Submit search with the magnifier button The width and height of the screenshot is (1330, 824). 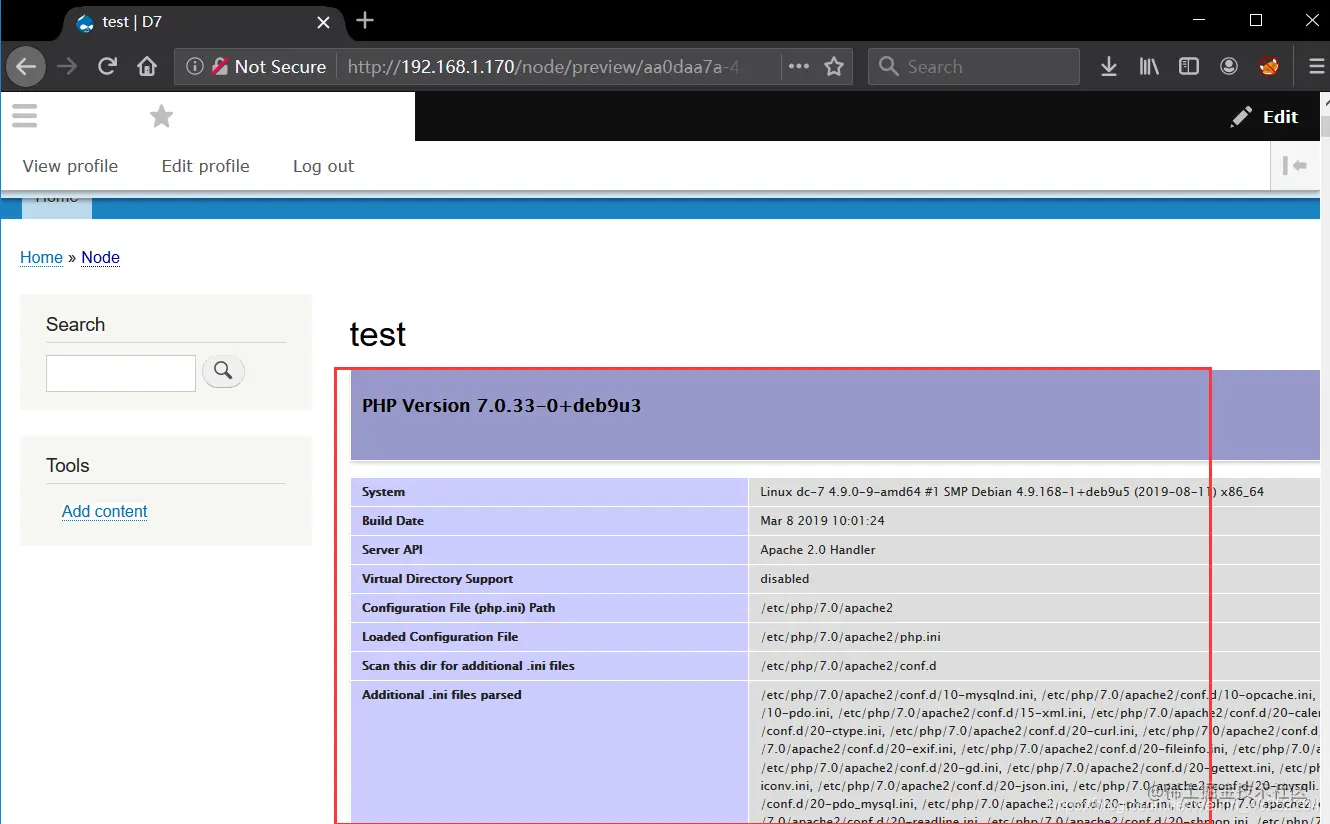[223, 372]
